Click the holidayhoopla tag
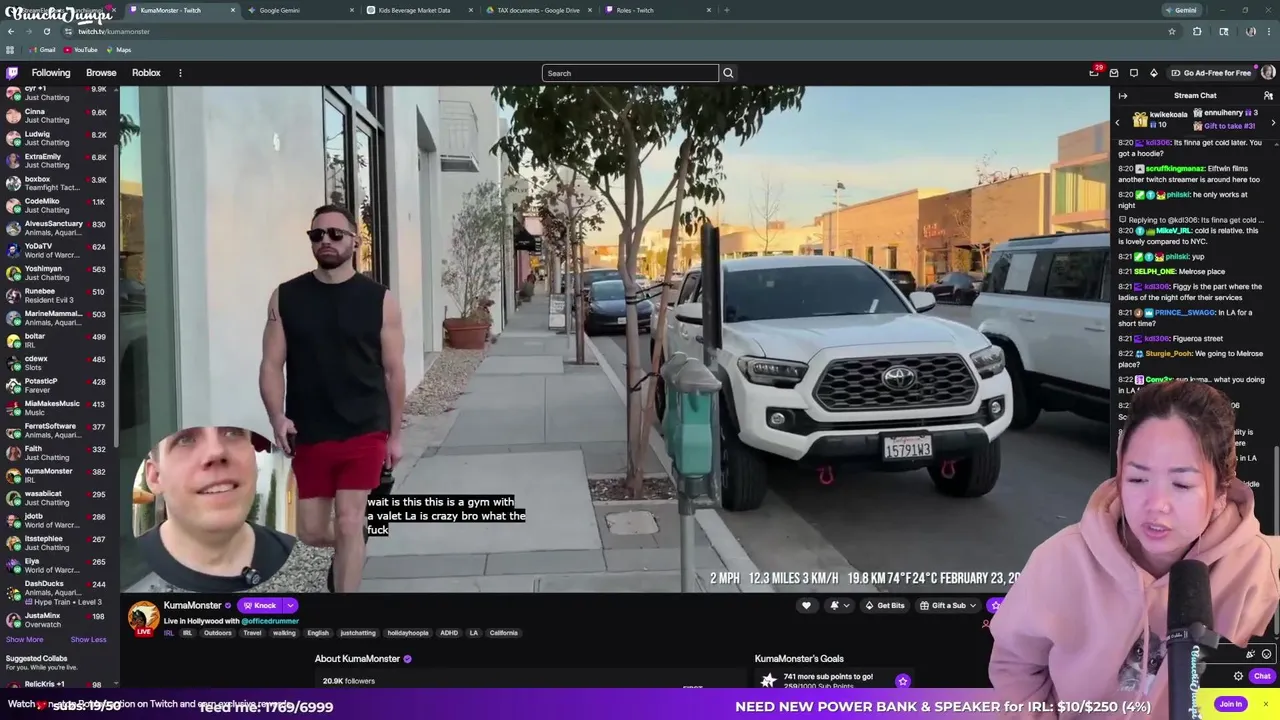 point(408,633)
